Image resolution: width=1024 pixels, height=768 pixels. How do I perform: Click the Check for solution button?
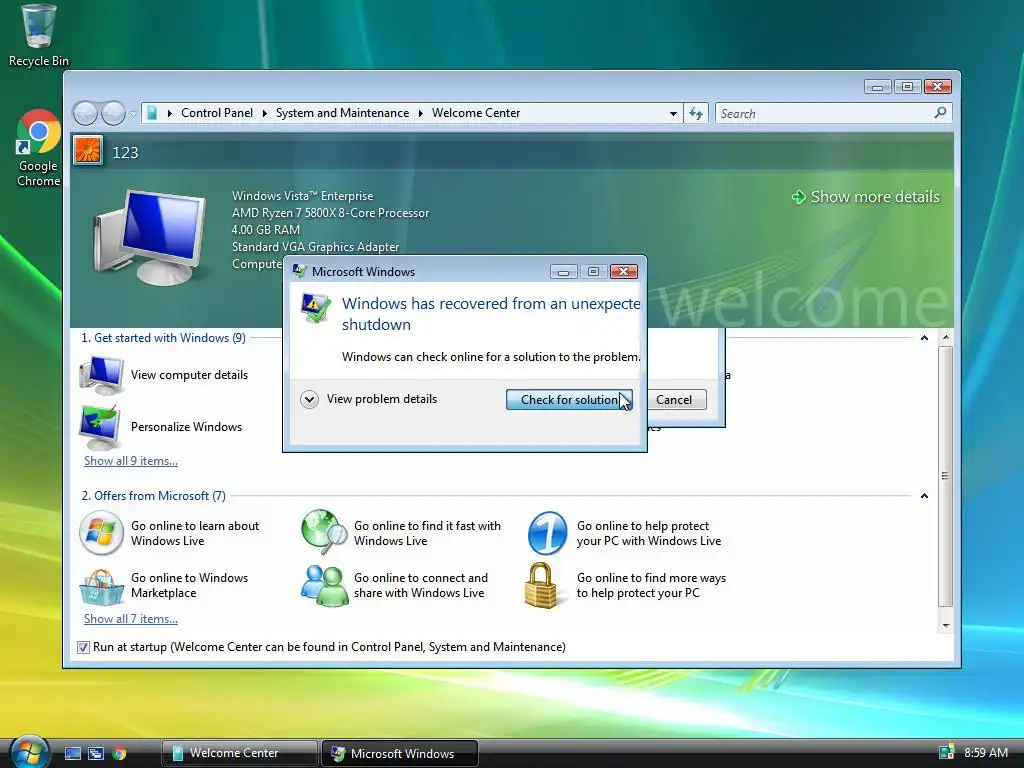(569, 400)
